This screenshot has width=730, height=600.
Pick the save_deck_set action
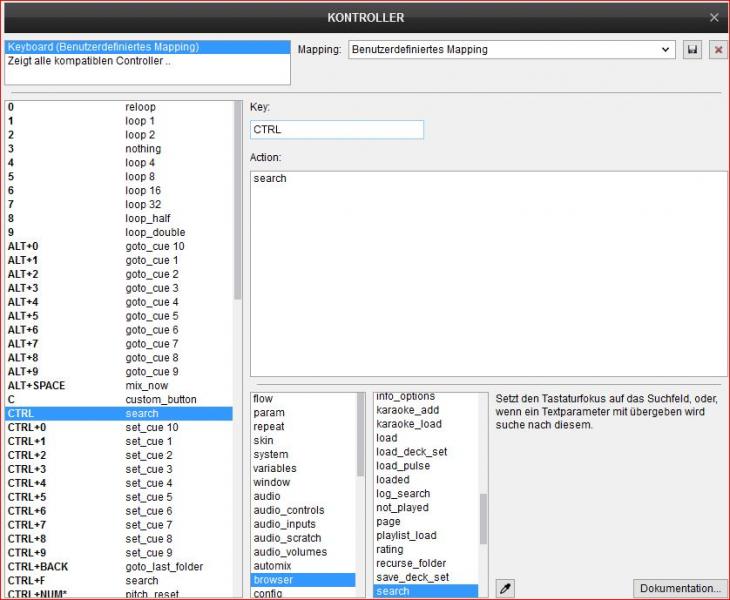426,578
